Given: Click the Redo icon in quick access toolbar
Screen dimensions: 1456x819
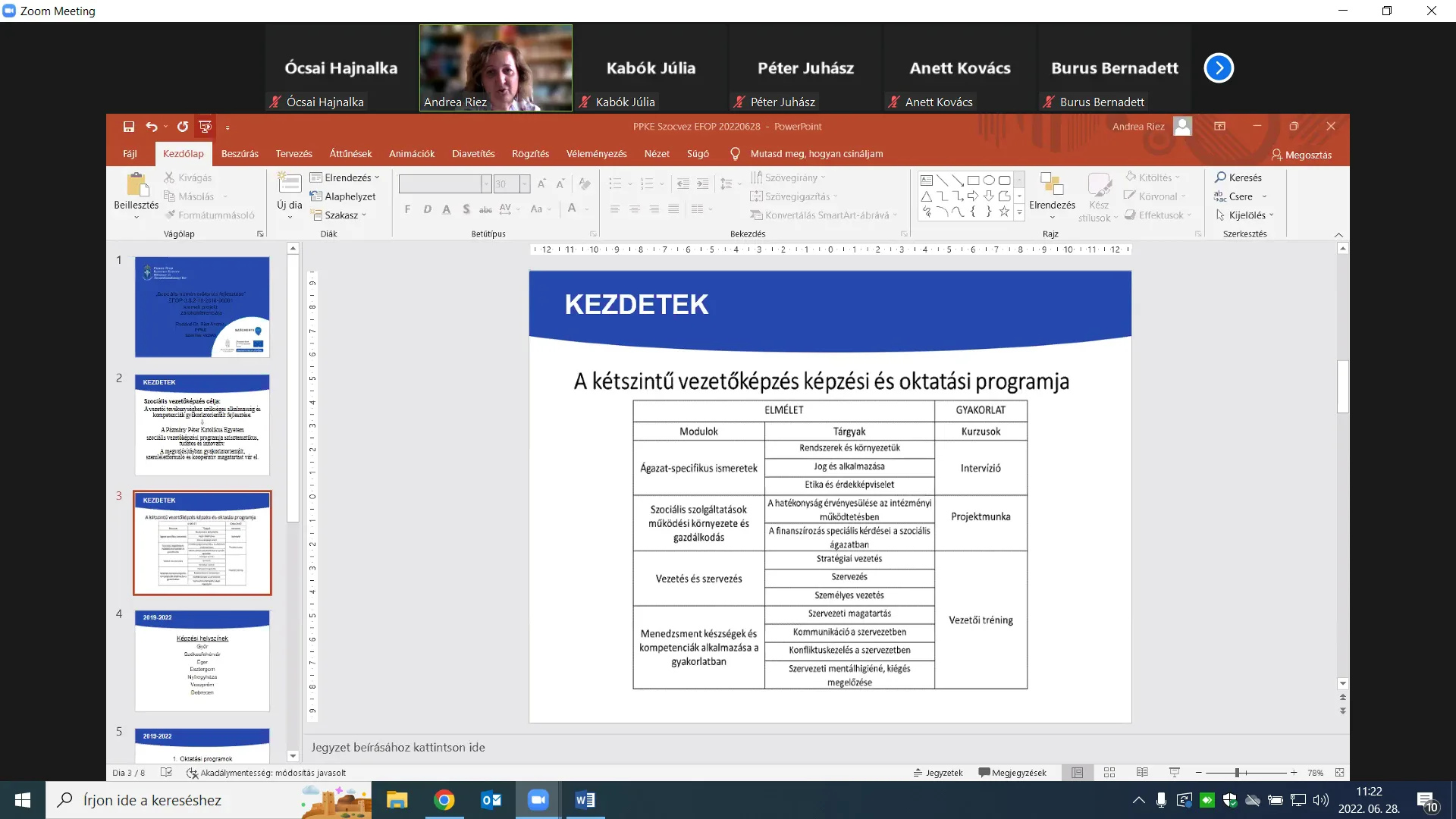Looking at the screenshot, I should [182, 127].
